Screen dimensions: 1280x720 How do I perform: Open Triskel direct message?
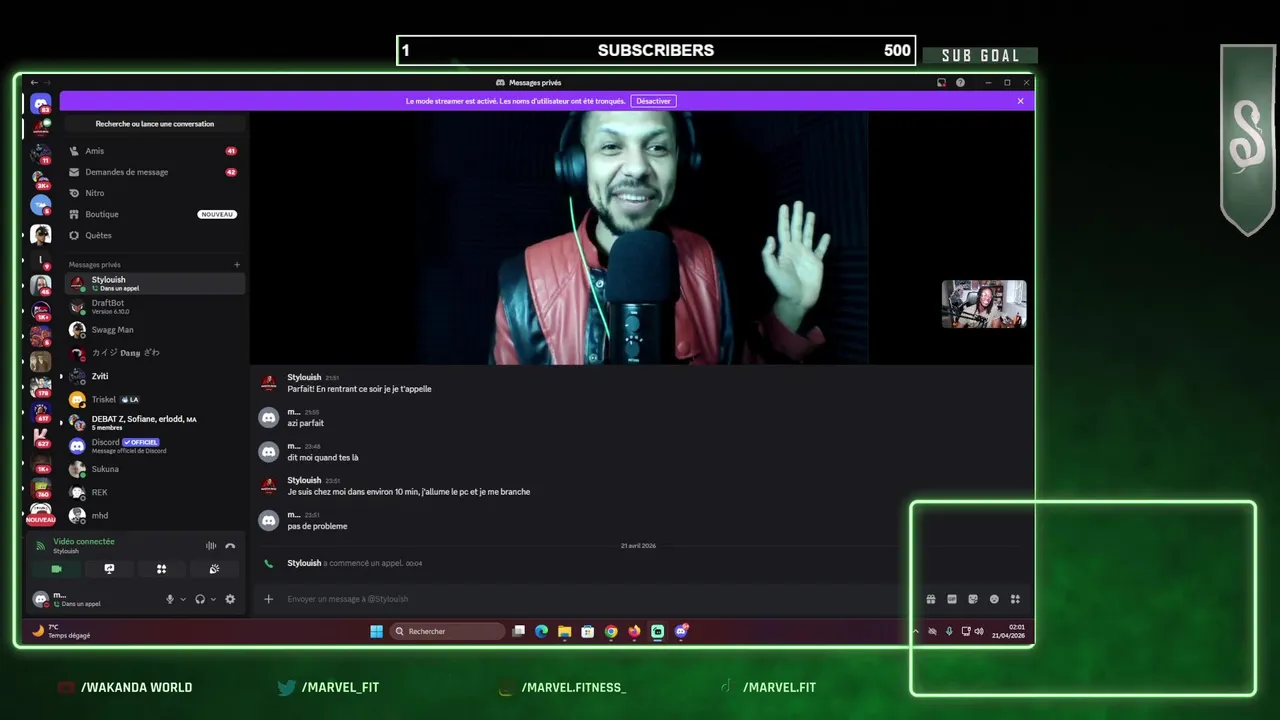coord(155,399)
